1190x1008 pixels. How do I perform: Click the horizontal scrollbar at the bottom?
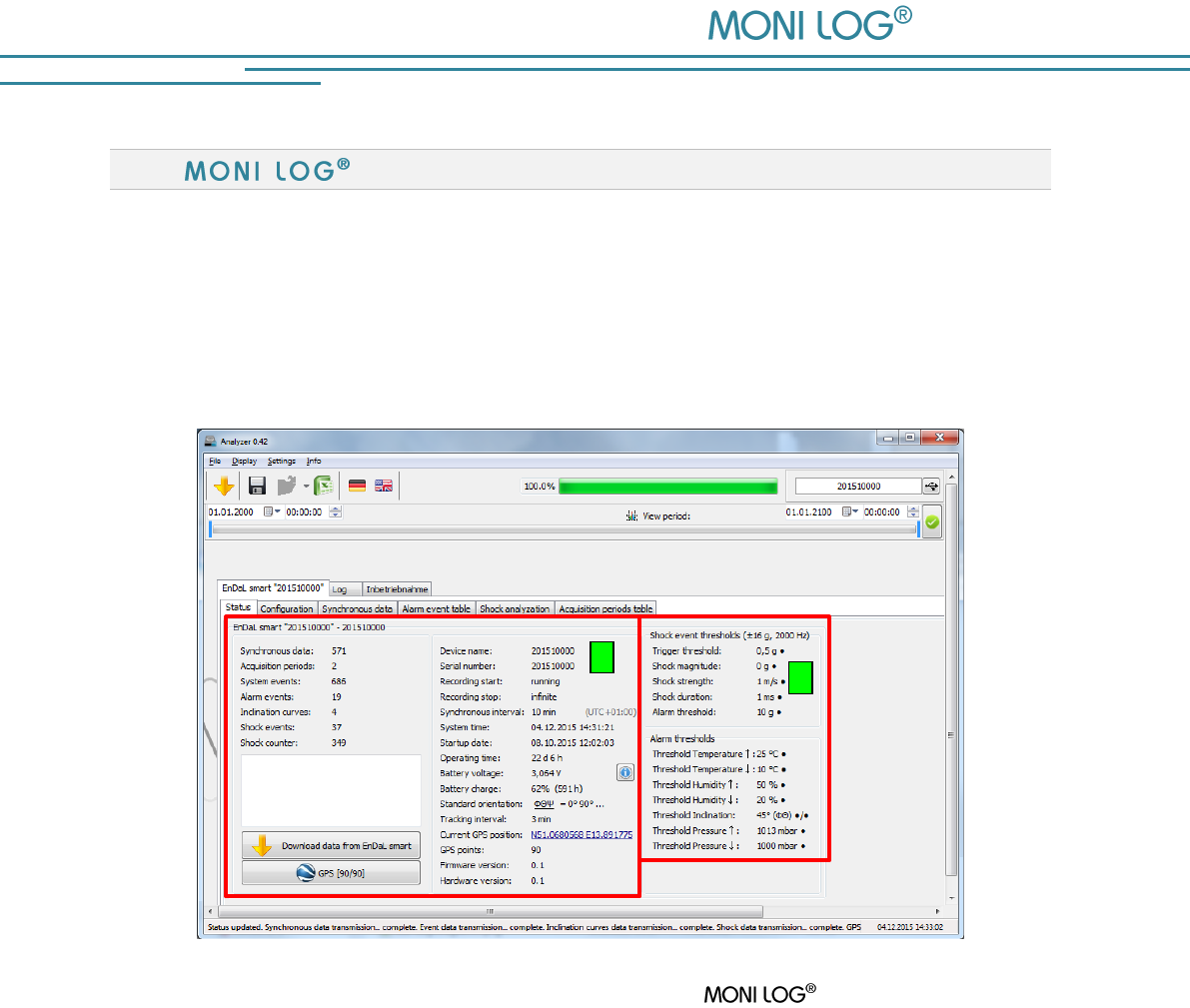(x=490, y=911)
